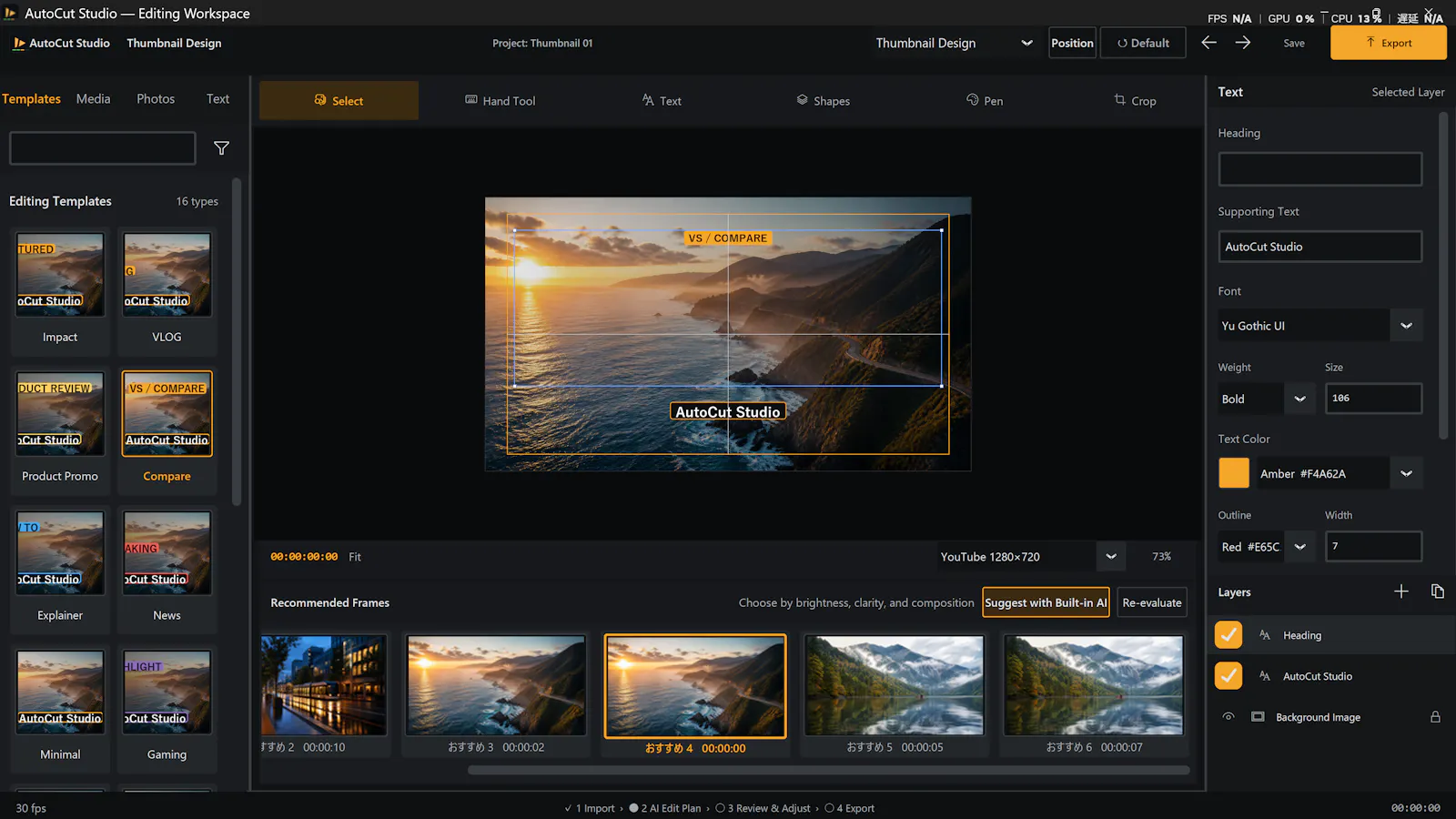
Task: Switch to the Media tab
Action: click(93, 98)
